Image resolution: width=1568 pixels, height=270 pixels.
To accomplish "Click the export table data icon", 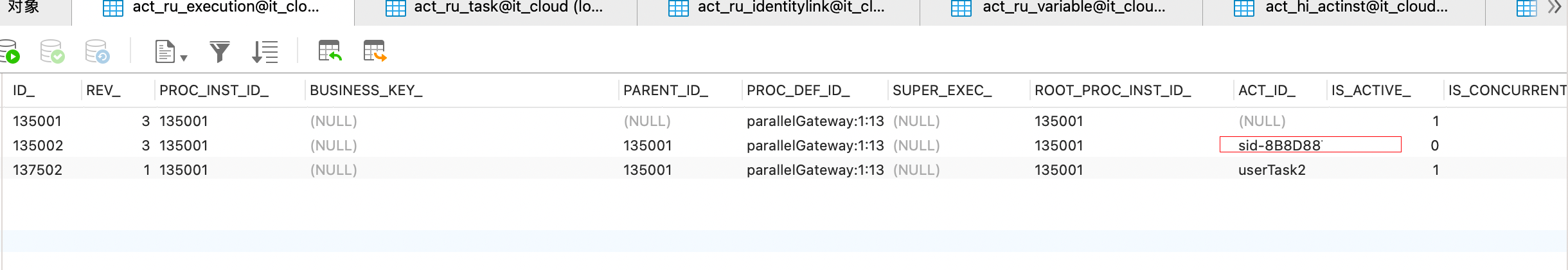I will point(375,51).
